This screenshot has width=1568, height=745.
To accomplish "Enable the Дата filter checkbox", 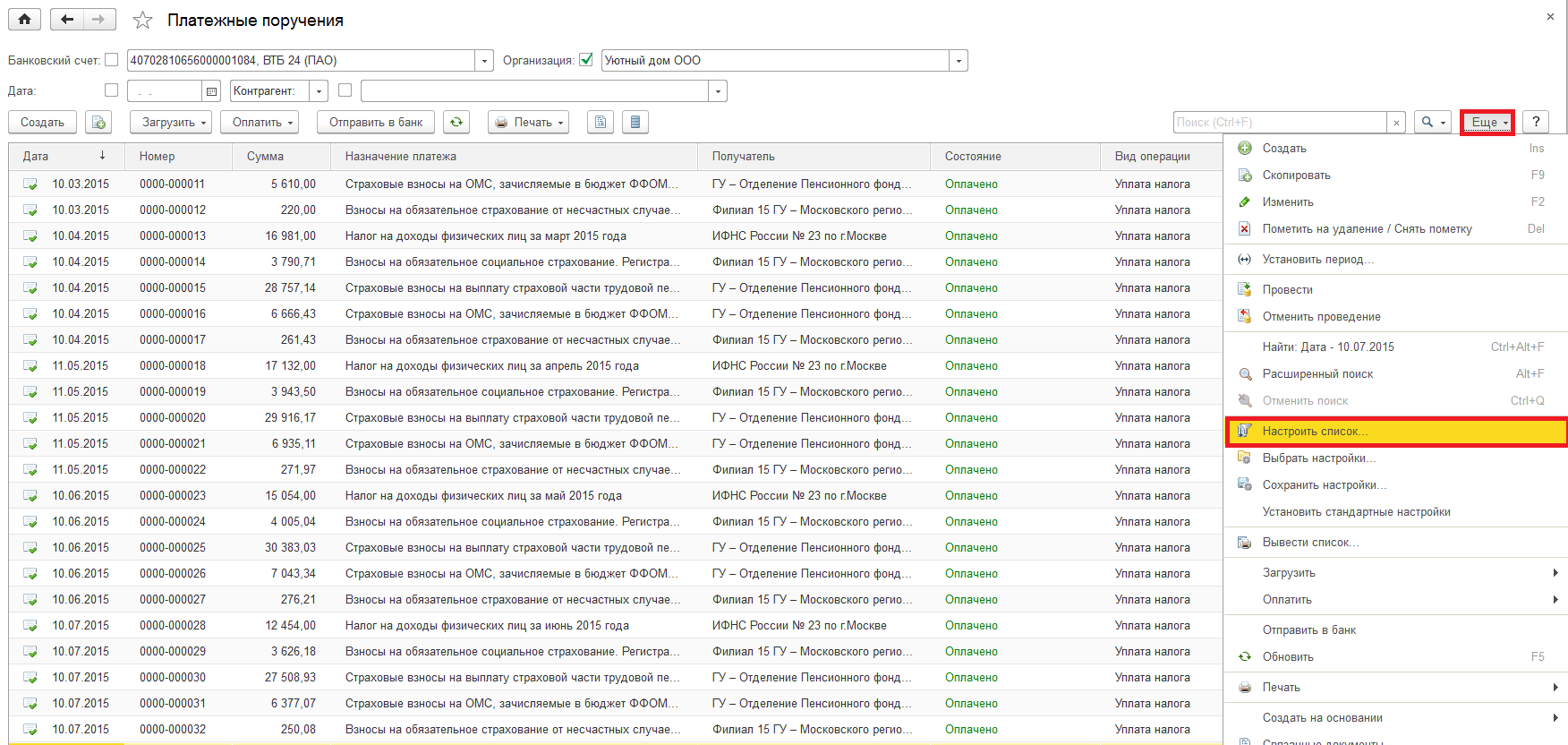I will (111, 90).
